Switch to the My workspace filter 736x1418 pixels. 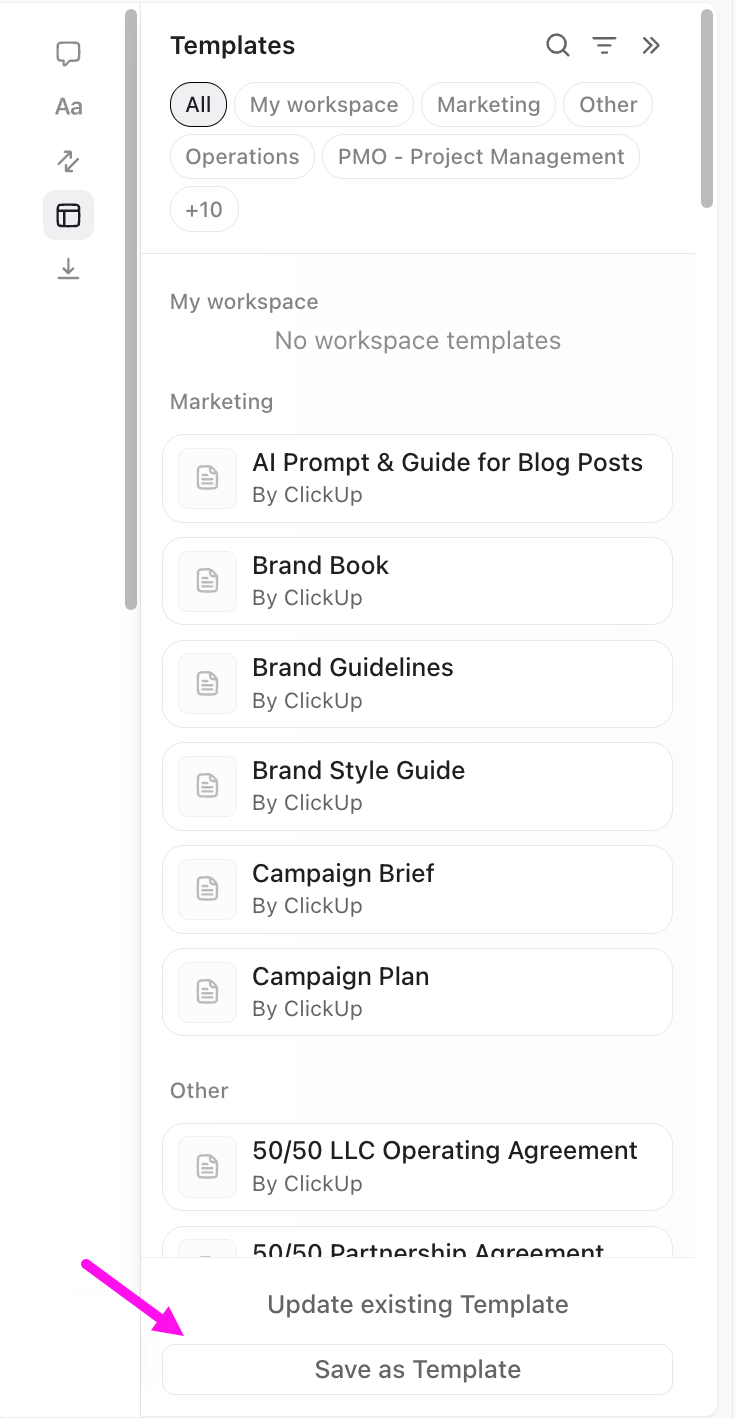(x=324, y=104)
